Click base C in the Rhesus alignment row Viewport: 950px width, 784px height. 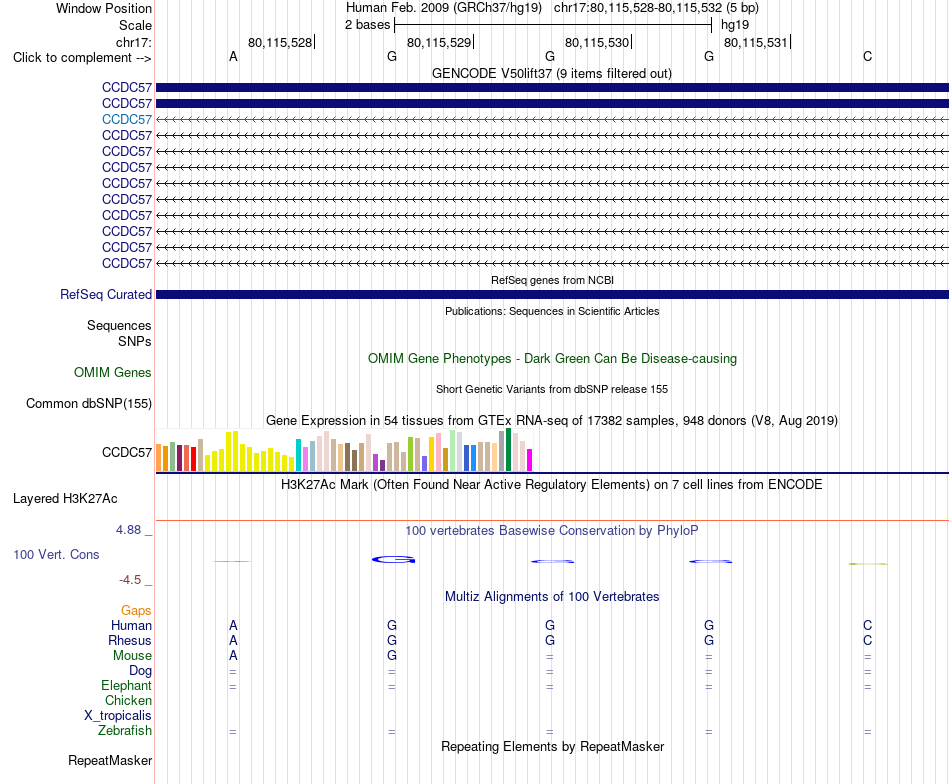coord(868,640)
